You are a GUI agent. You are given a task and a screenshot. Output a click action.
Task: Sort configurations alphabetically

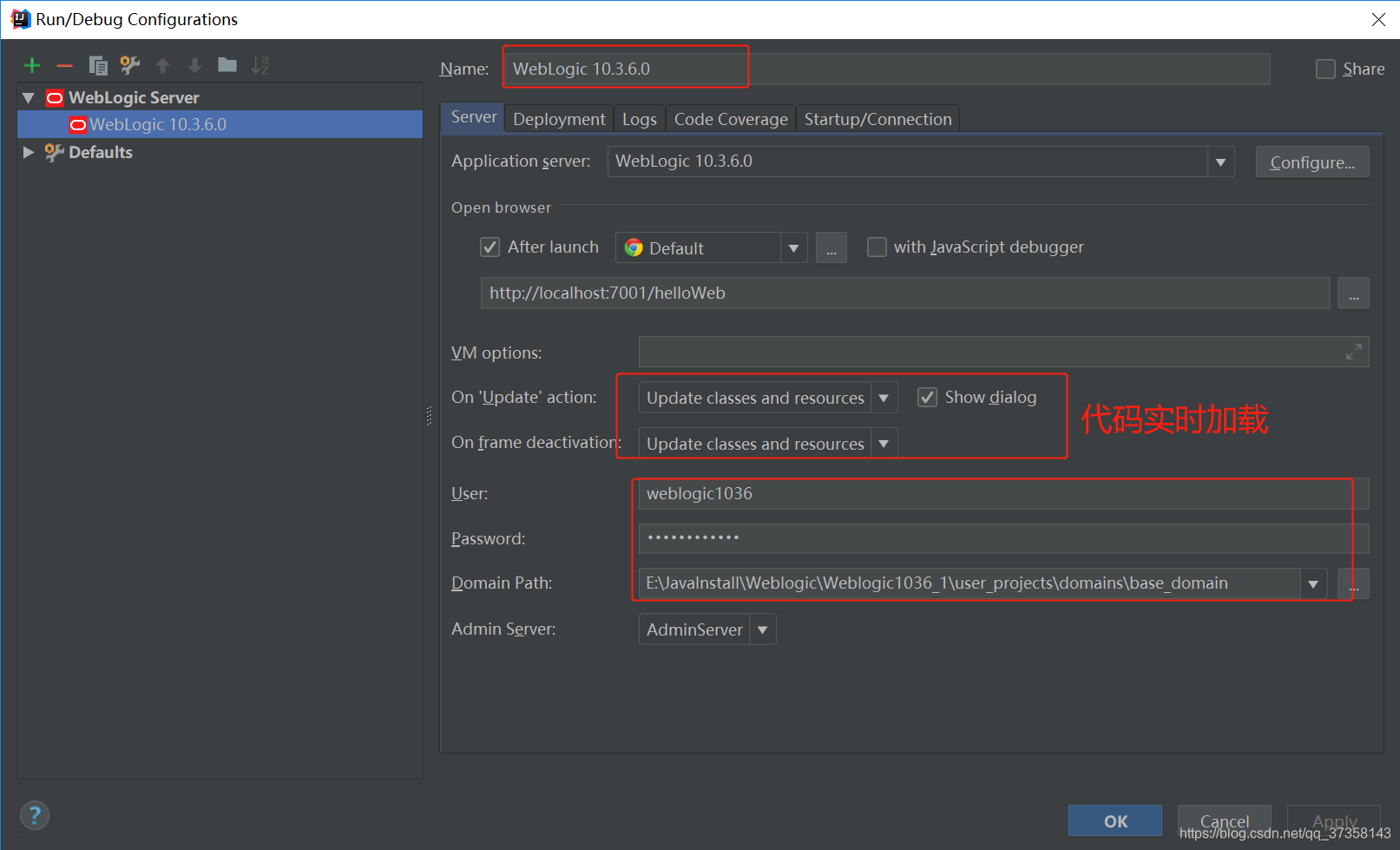click(260, 65)
